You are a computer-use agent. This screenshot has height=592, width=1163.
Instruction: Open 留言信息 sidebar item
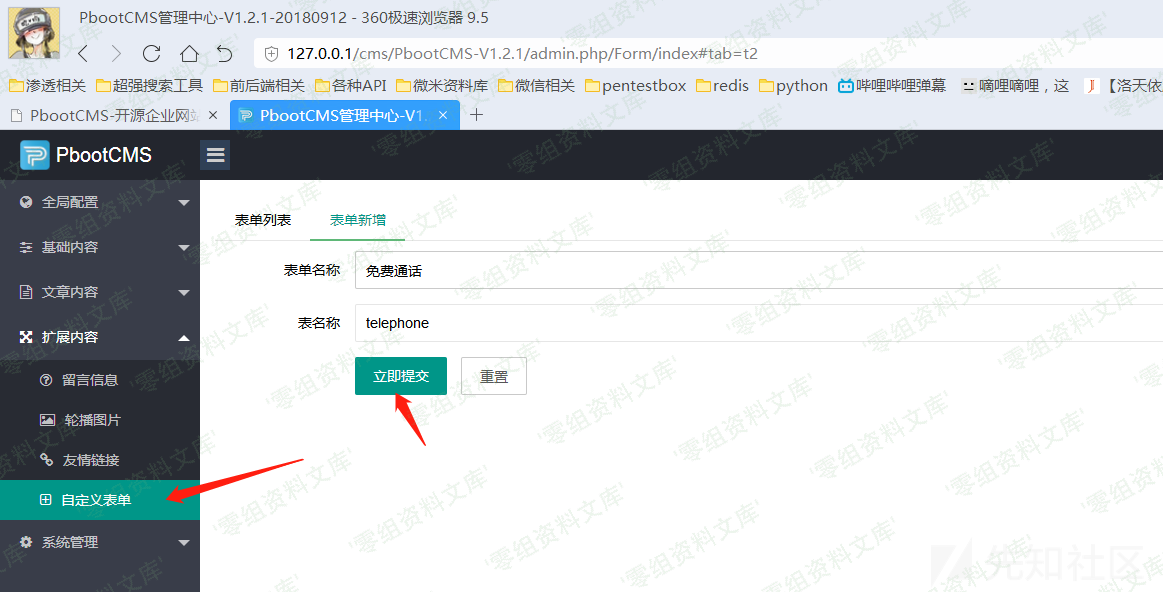click(x=90, y=380)
